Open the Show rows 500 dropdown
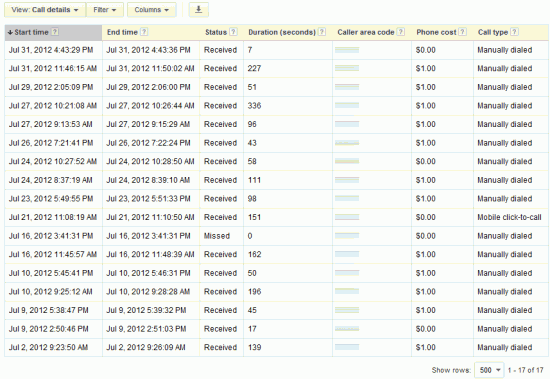The image size is (550, 379). [489, 370]
